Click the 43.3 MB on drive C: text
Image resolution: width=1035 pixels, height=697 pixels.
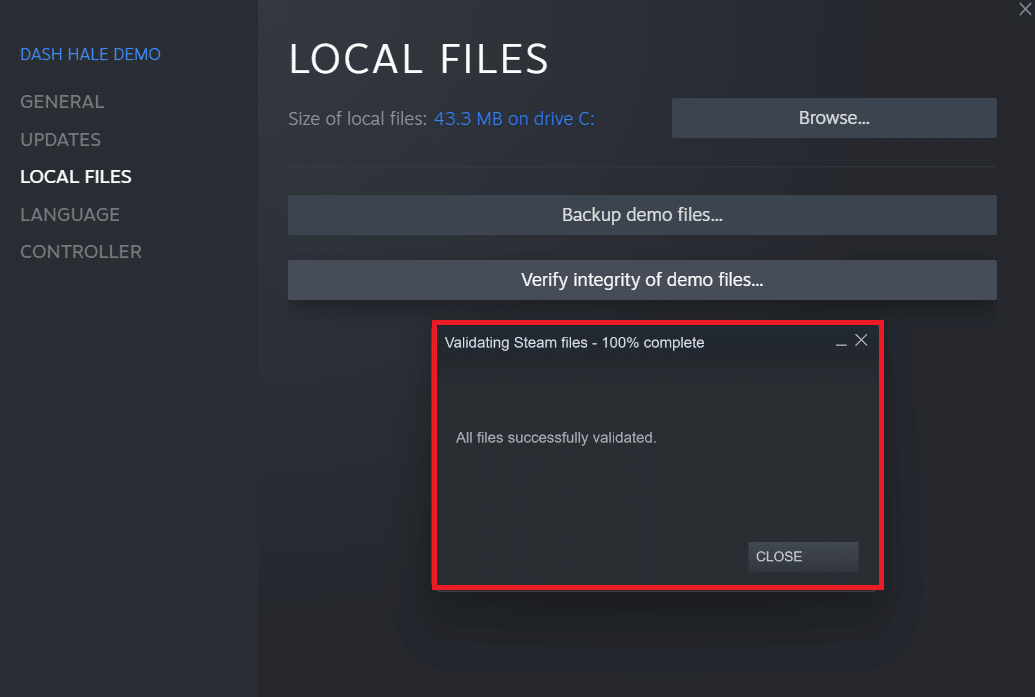(x=514, y=119)
